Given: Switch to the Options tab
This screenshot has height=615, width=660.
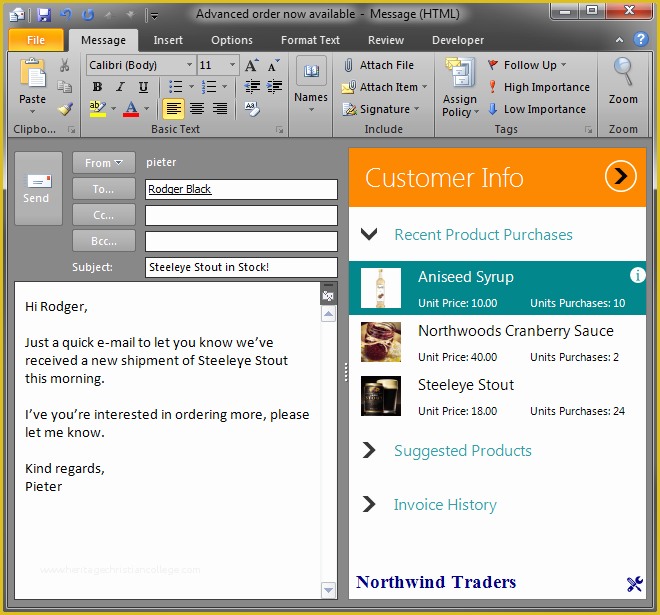Looking at the screenshot, I should click(x=232, y=40).
